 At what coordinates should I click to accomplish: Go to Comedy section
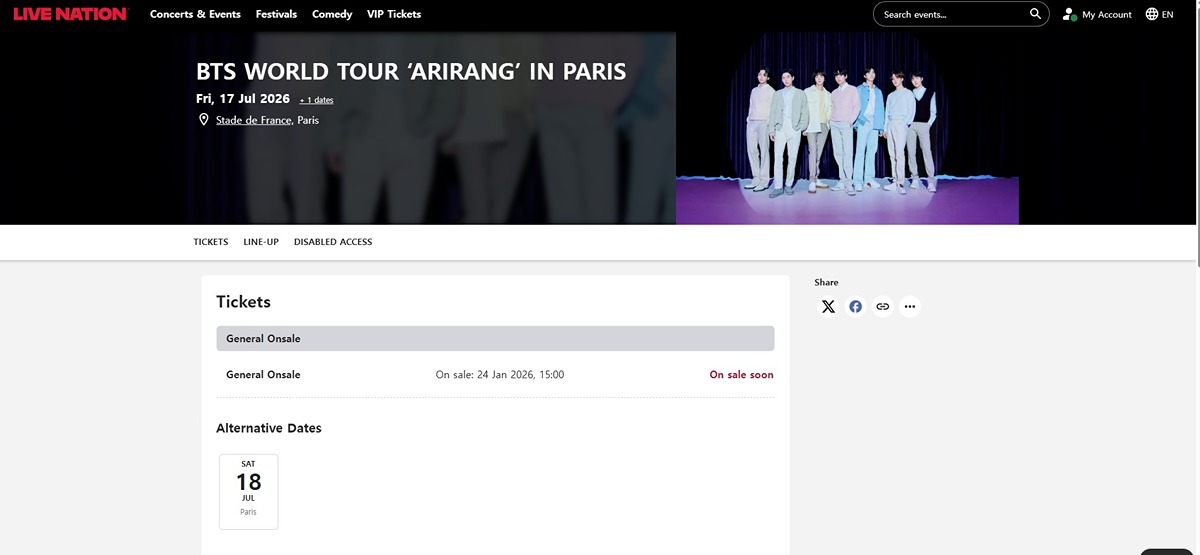click(332, 14)
